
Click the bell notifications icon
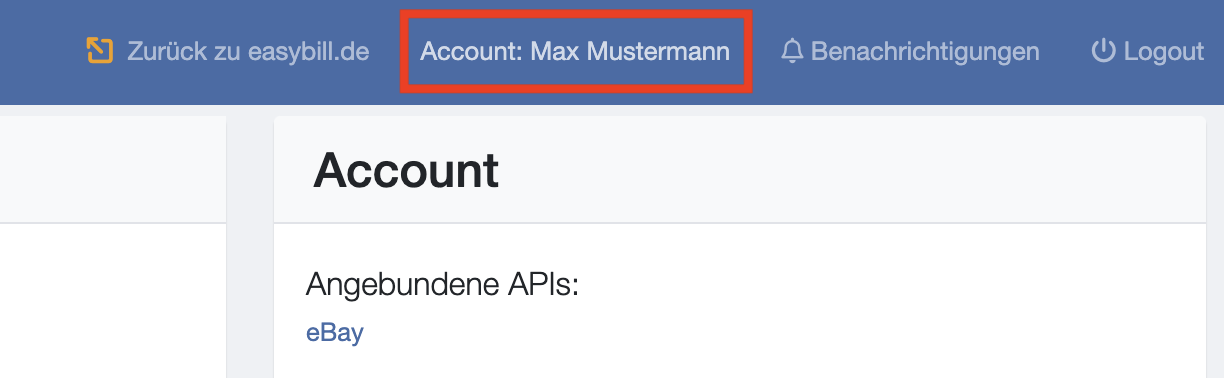[792, 50]
